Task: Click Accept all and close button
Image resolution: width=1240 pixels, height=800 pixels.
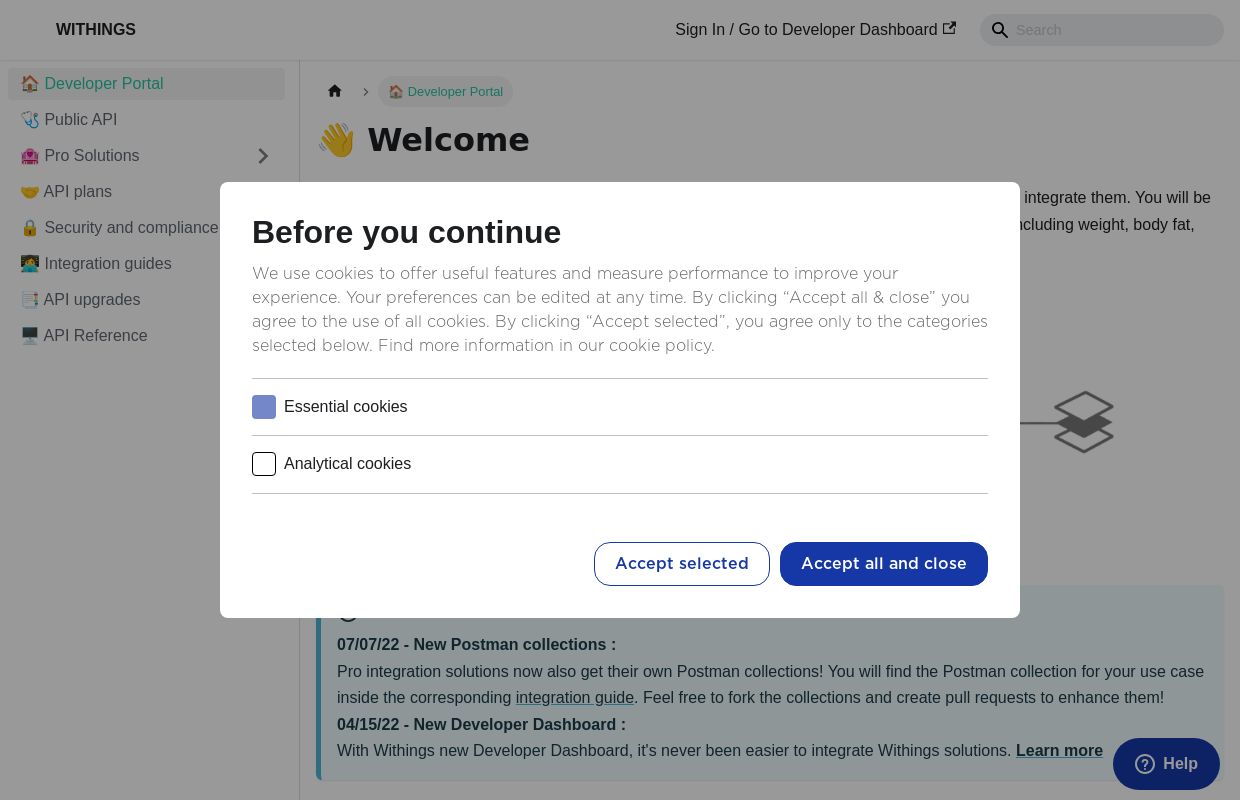Action: point(884,564)
